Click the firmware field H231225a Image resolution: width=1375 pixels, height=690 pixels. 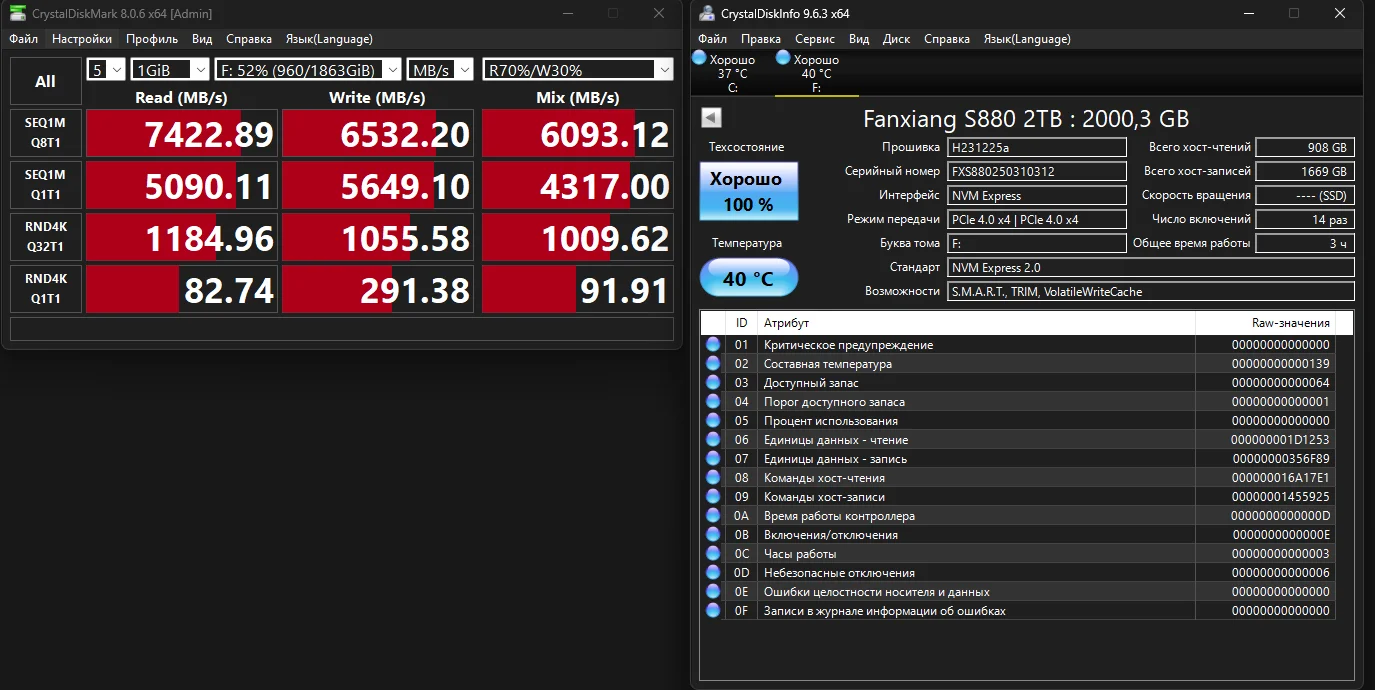[x=1037, y=147]
